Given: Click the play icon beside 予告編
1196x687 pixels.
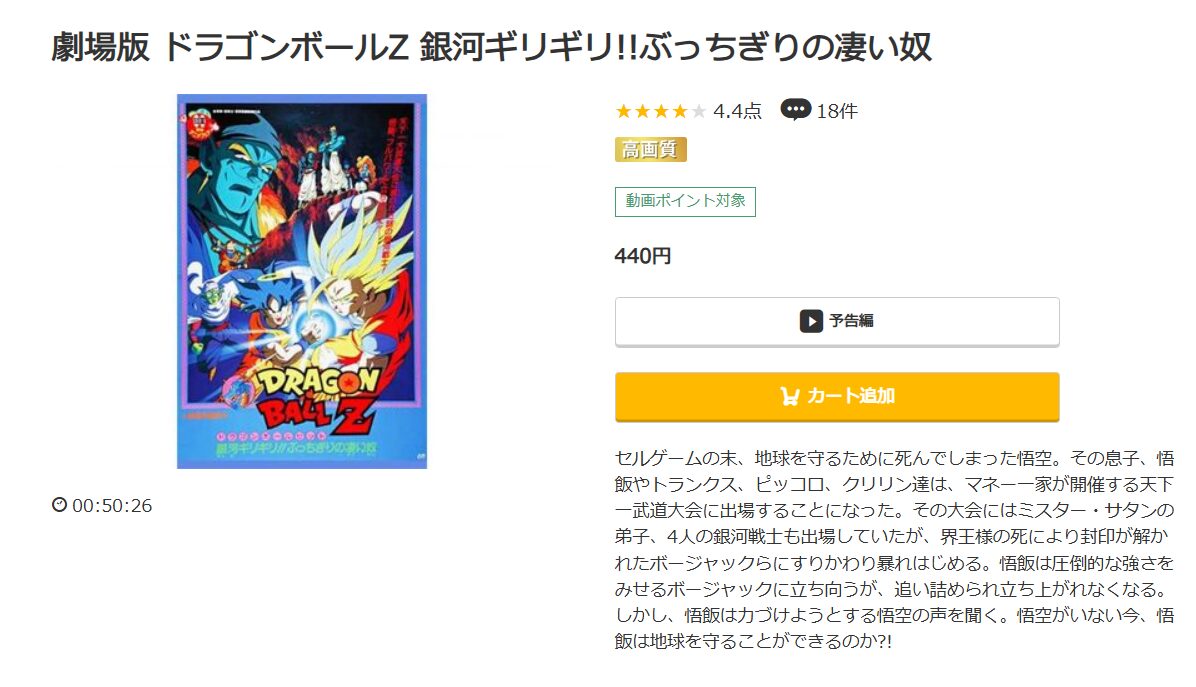Looking at the screenshot, I should tap(811, 321).
